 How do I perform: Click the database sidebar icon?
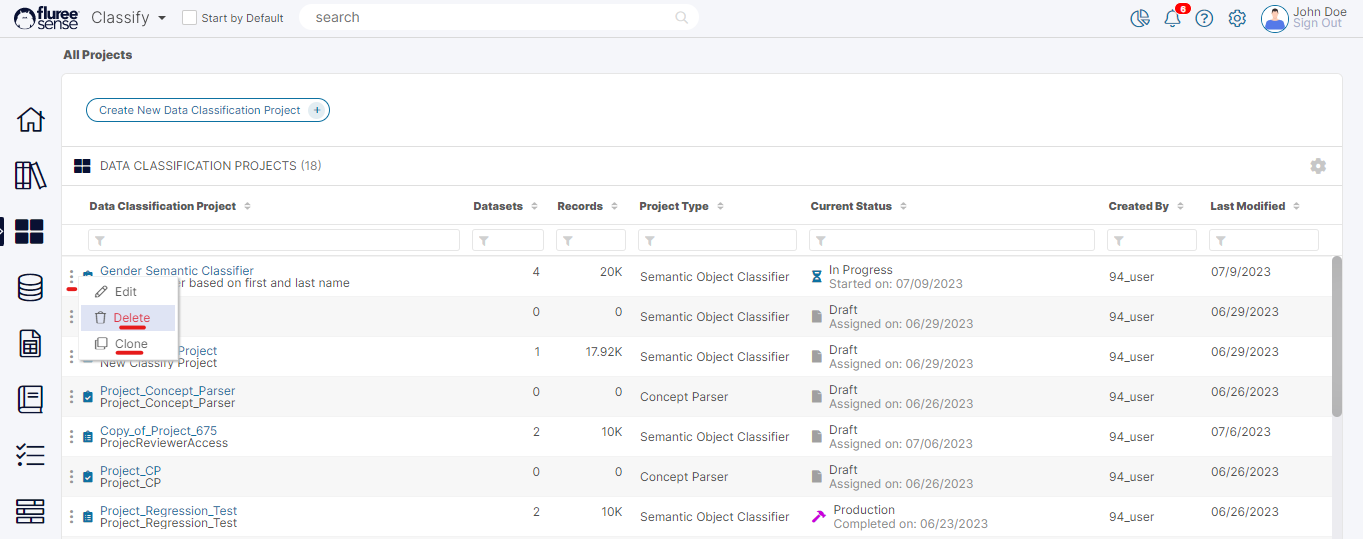(x=31, y=288)
